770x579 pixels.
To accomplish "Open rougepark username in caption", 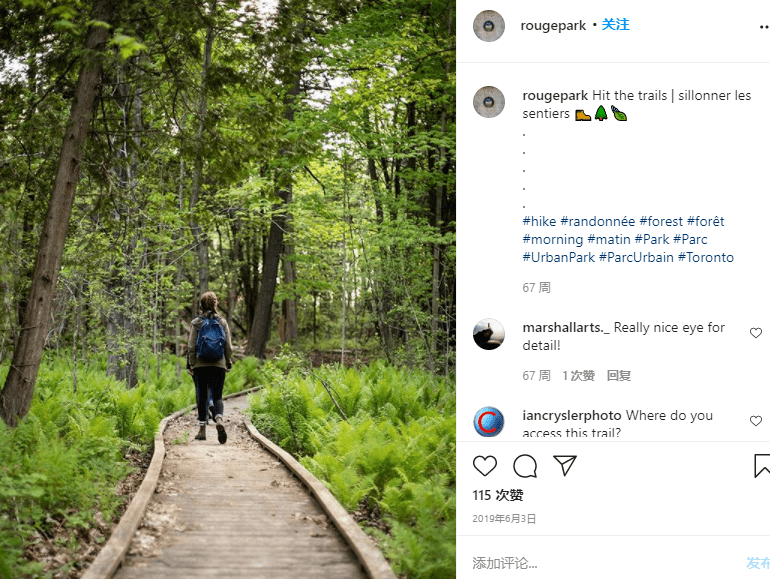I will point(555,95).
